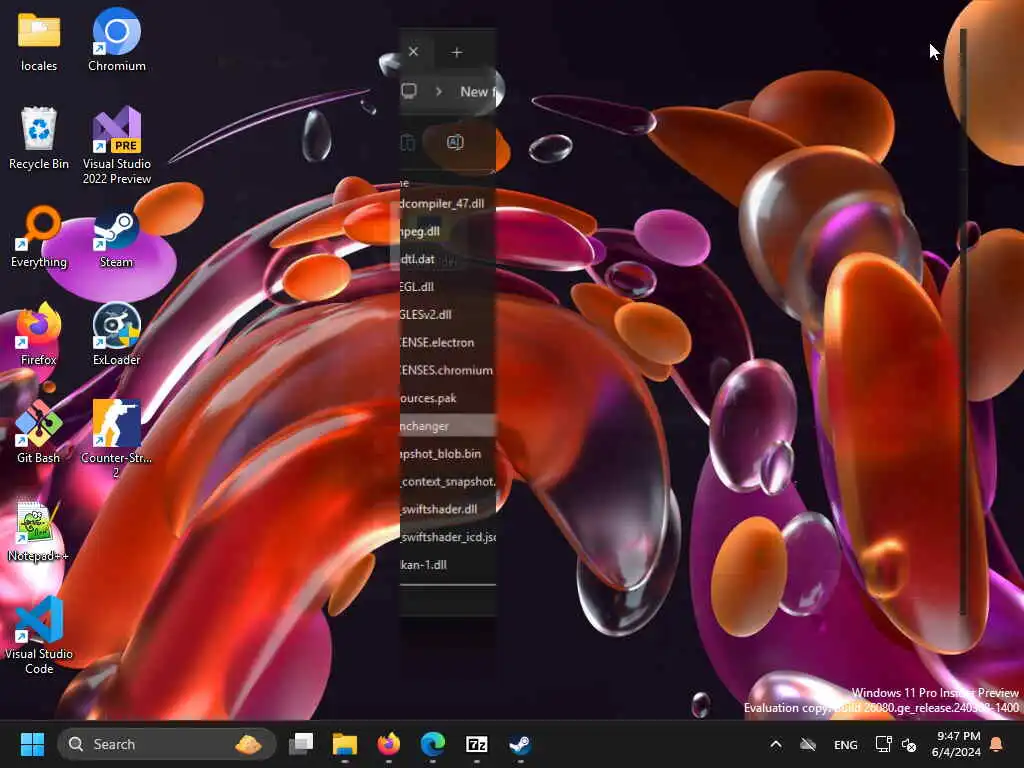This screenshot has width=1024, height=768.
Task: Click the This PC monitor breadcrumb icon
Action: click(x=409, y=91)
